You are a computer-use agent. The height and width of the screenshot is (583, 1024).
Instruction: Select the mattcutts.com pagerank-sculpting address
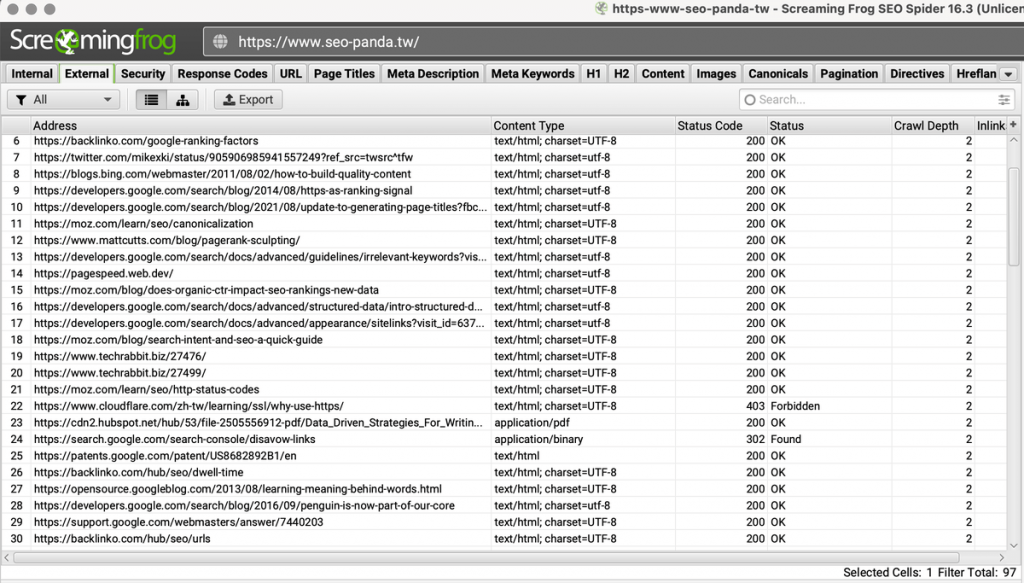coord(167,240)
